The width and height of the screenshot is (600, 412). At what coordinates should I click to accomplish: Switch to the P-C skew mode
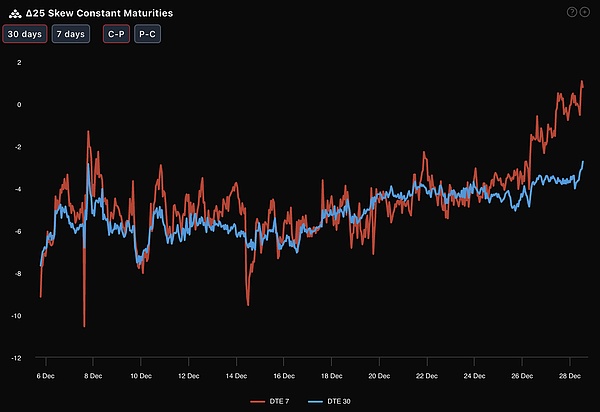pos(149,34)
